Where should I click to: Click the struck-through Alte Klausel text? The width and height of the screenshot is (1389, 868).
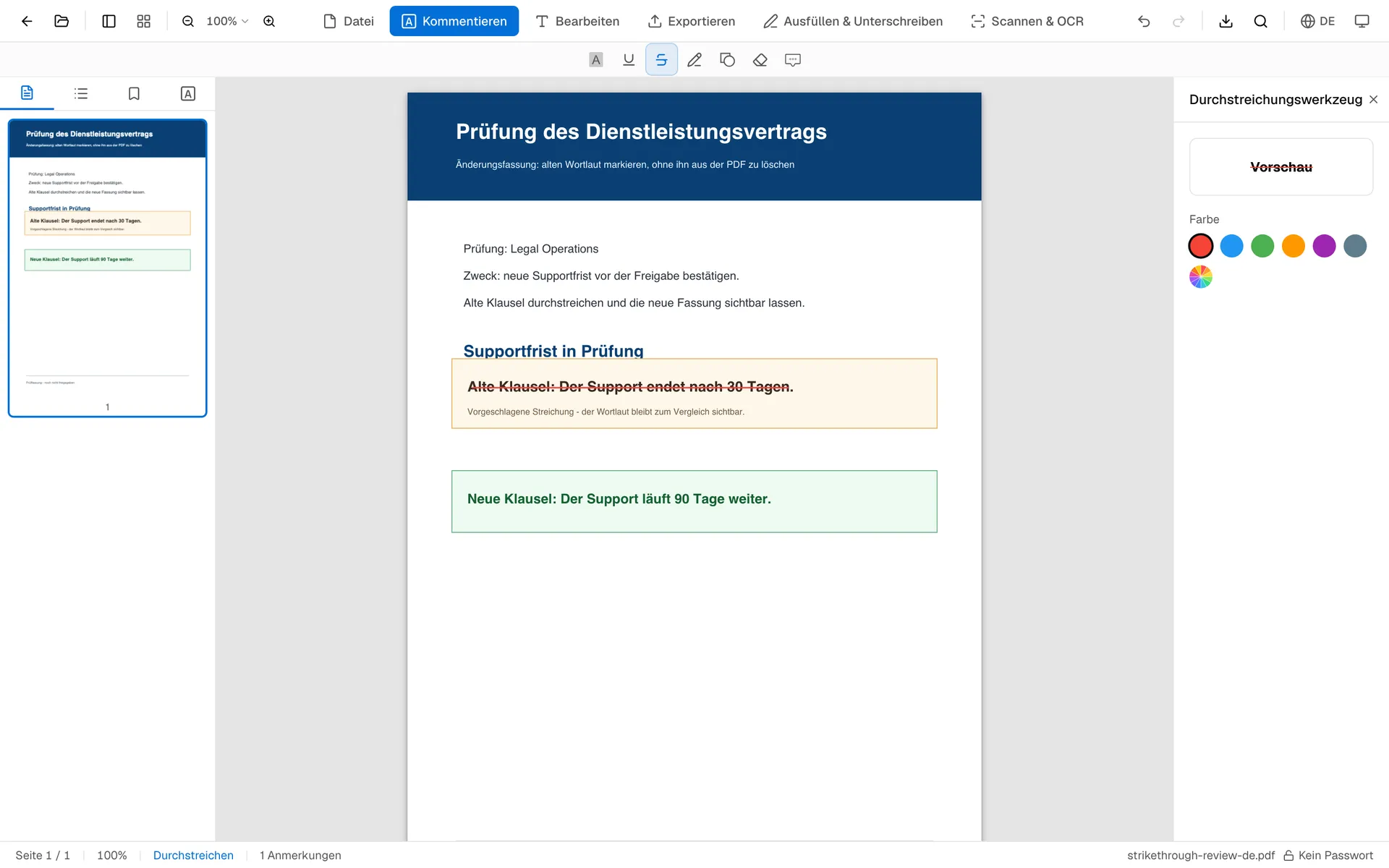point(630,387)
